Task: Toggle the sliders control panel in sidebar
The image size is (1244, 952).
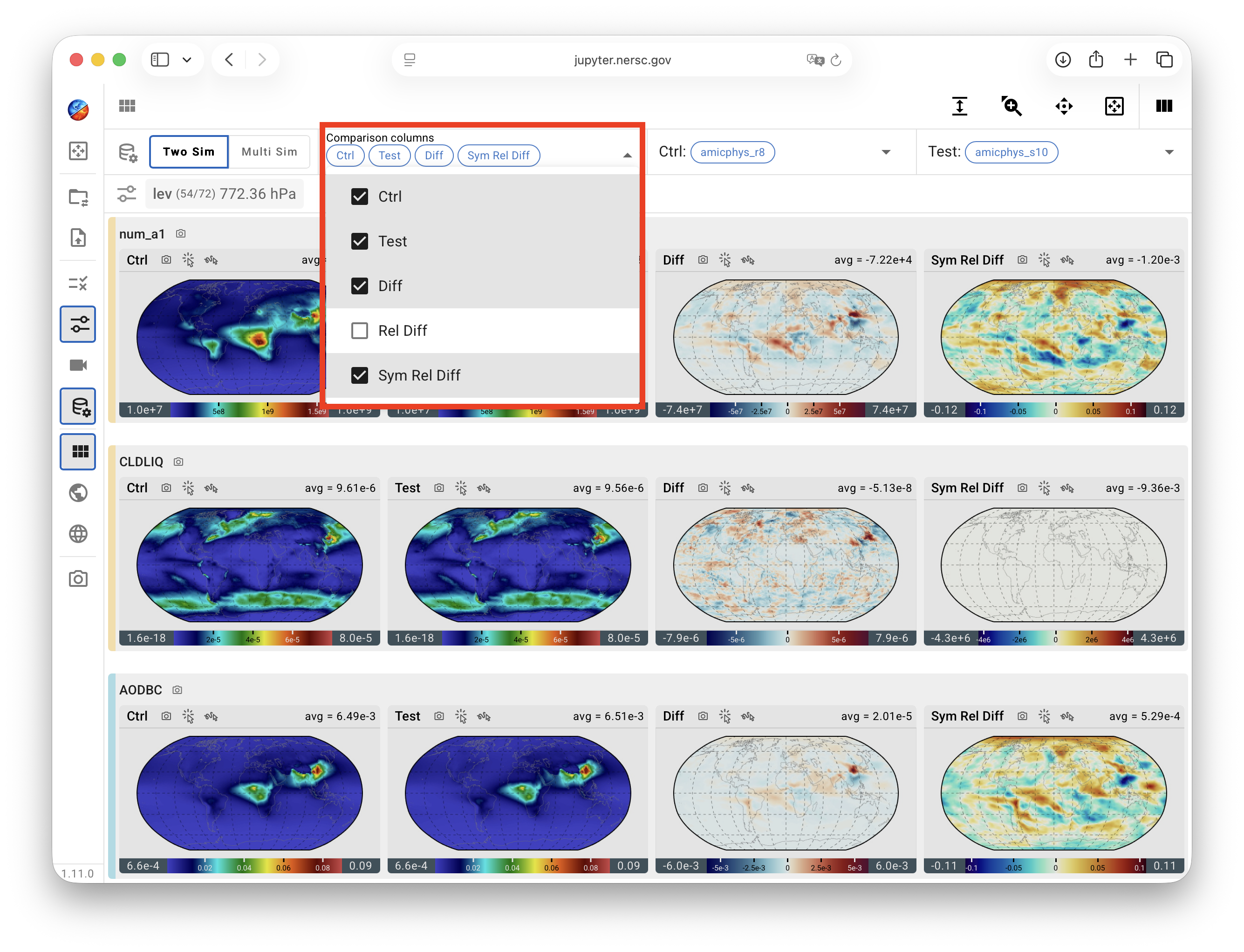Action: [78, 324]
